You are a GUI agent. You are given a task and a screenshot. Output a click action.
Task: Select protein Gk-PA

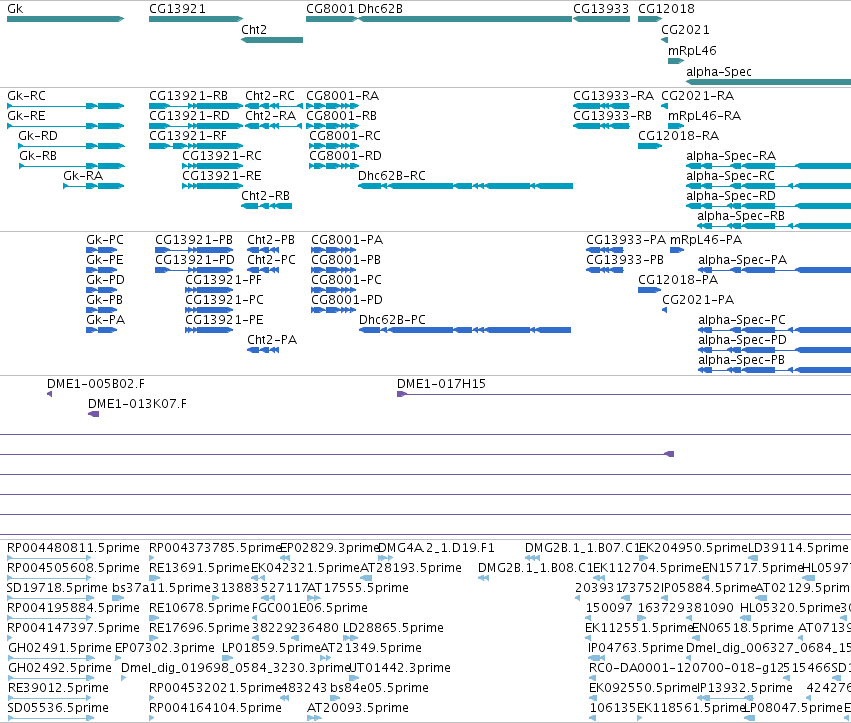[x=106, y=320]
